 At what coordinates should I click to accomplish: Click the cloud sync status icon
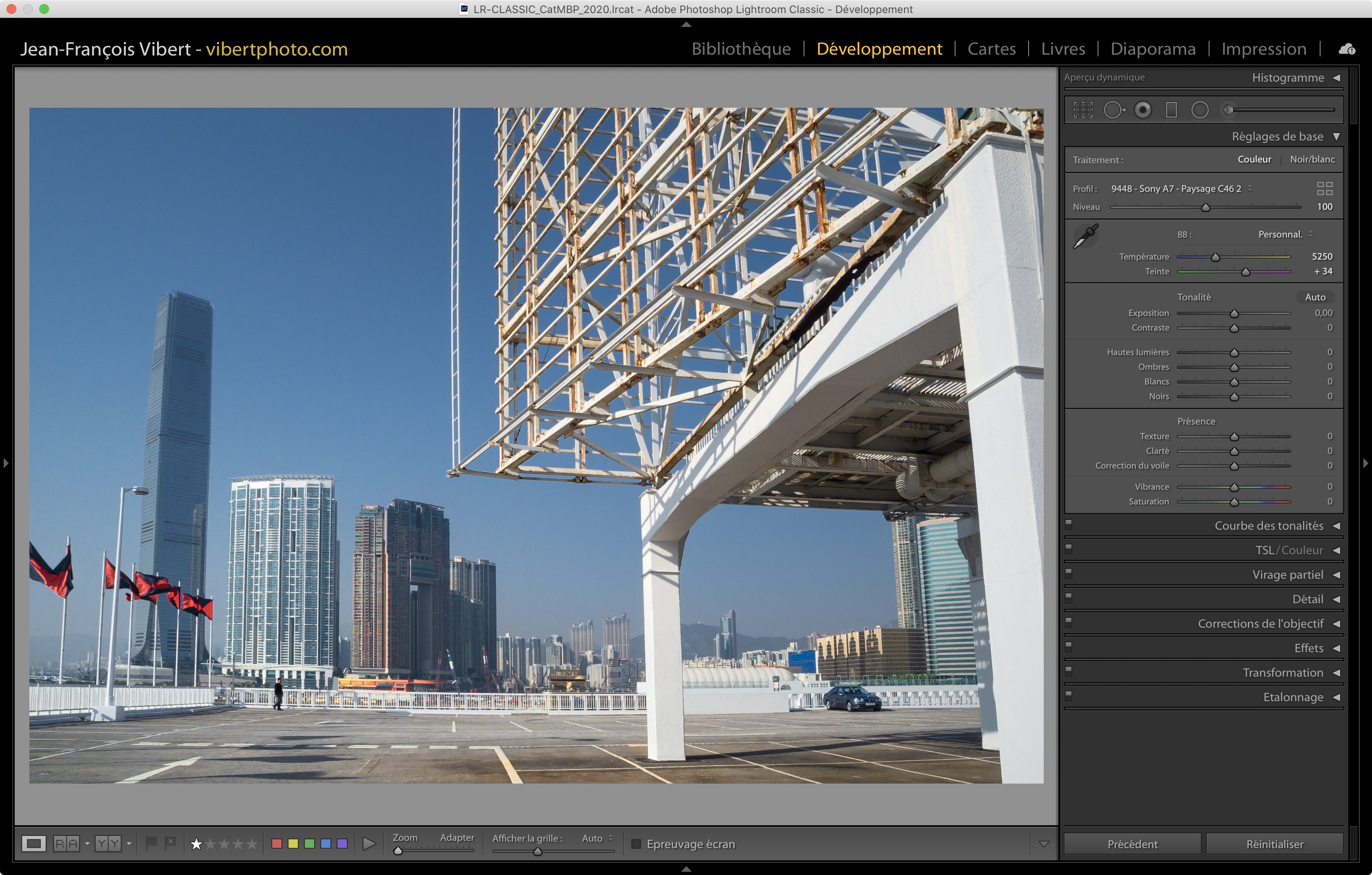tap(1347, 49)
